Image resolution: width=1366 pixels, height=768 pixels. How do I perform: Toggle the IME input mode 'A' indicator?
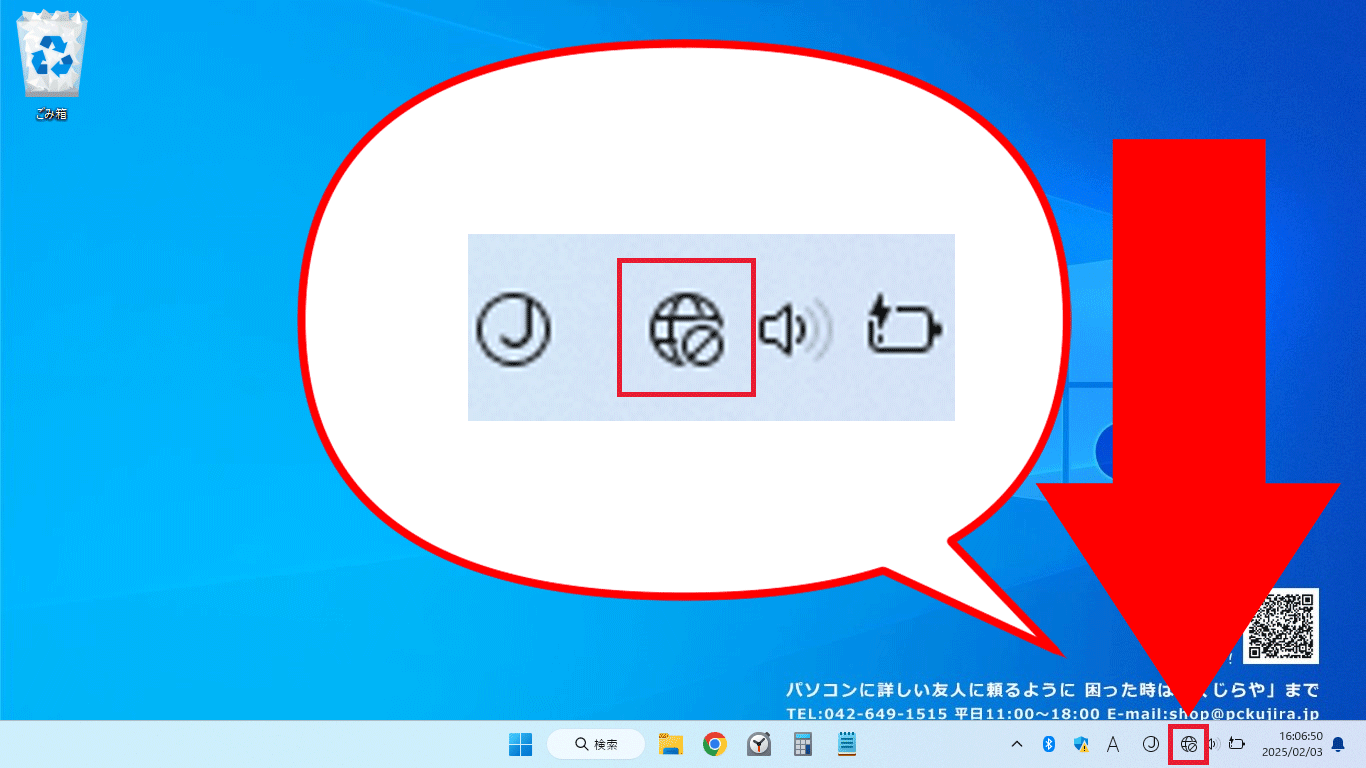click(x=1112, y=744)
